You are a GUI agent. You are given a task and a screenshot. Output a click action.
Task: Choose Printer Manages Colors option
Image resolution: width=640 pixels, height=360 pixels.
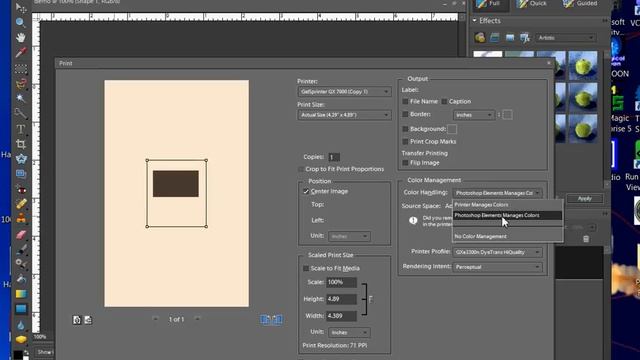tap(507, 204)
